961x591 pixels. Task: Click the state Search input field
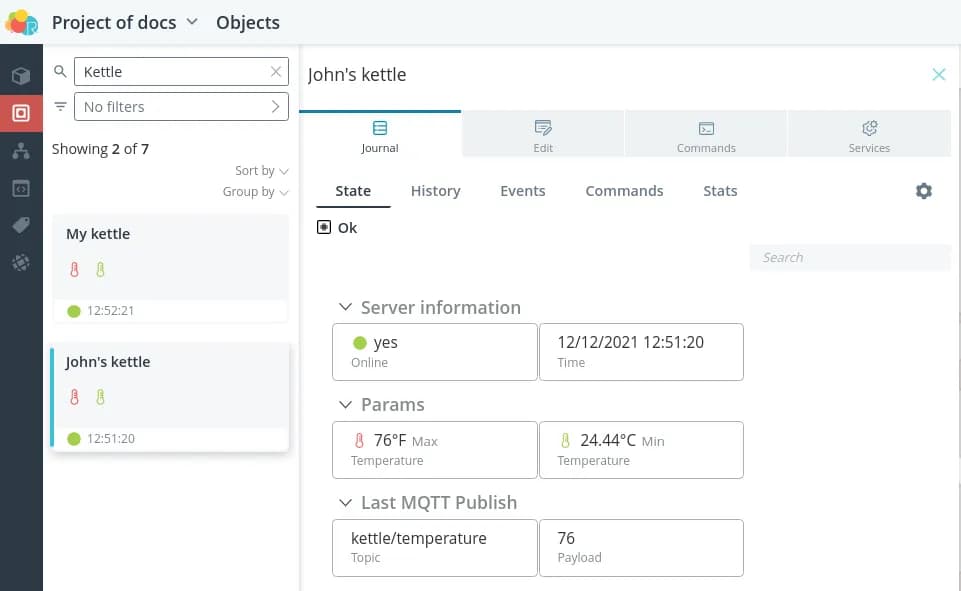coord(850,258)
